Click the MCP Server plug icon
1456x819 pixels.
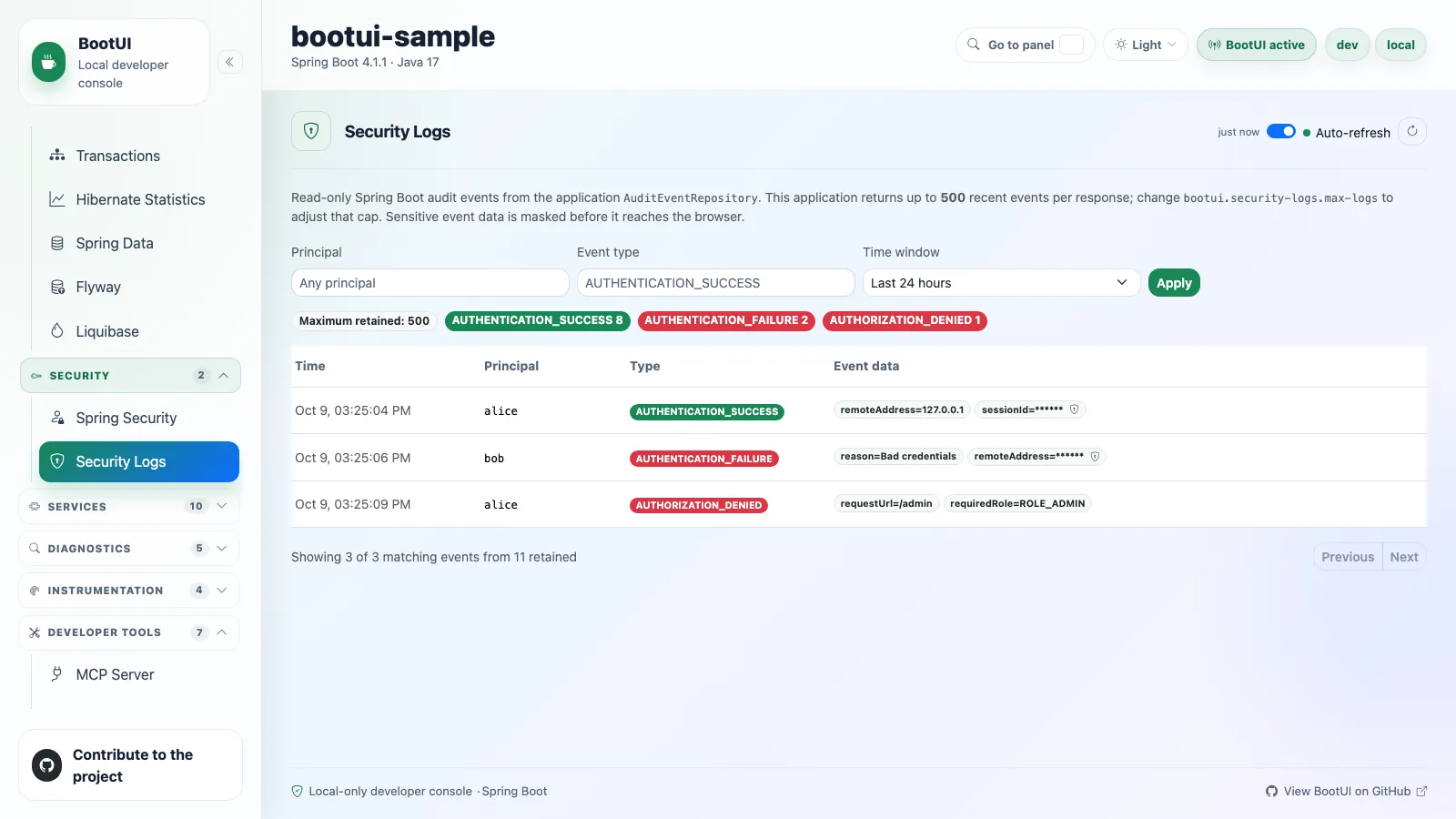[x=57, y=674]
